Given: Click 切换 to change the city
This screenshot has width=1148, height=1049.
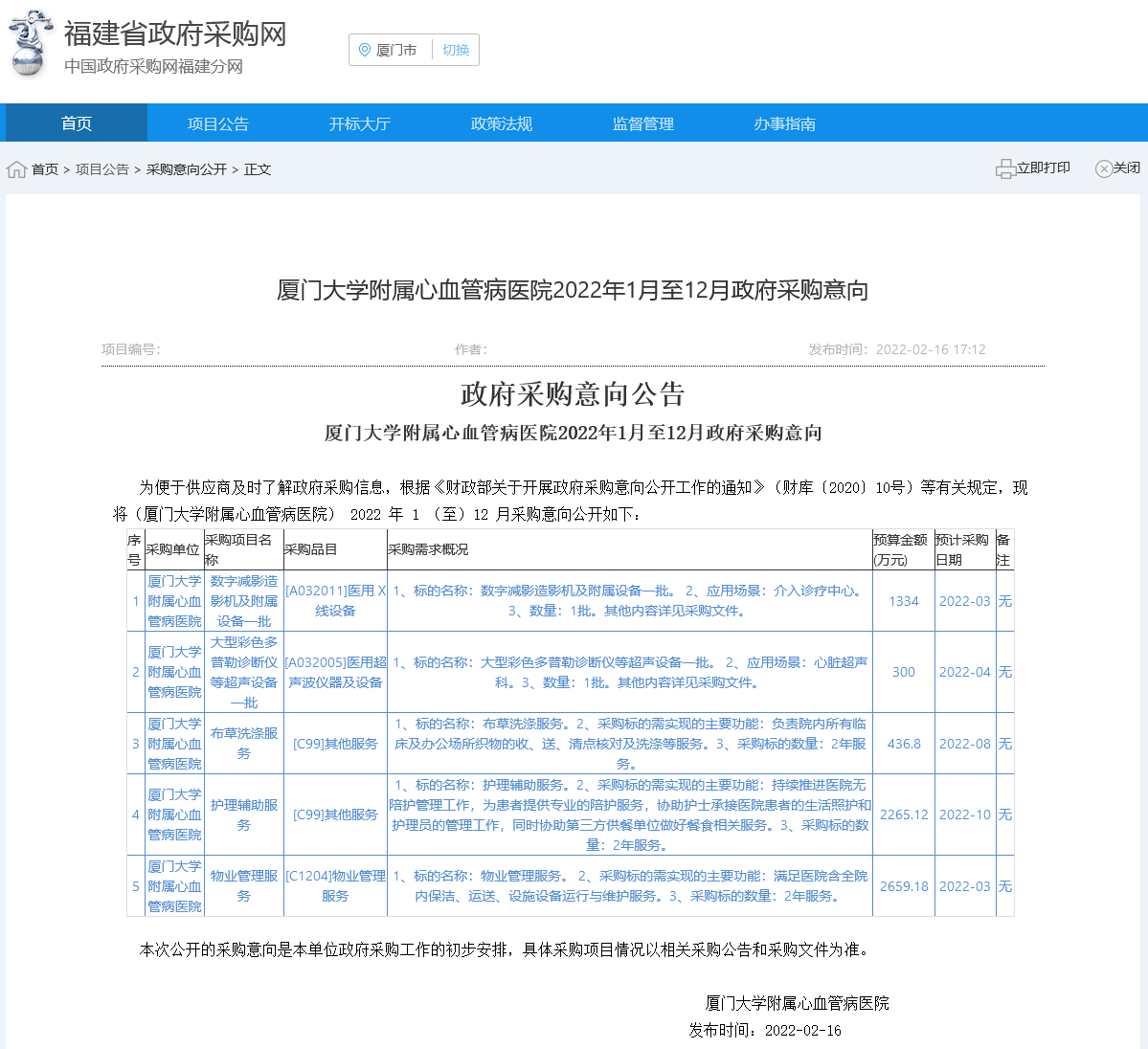Looking at the screenshot, I should pos(456,50).
